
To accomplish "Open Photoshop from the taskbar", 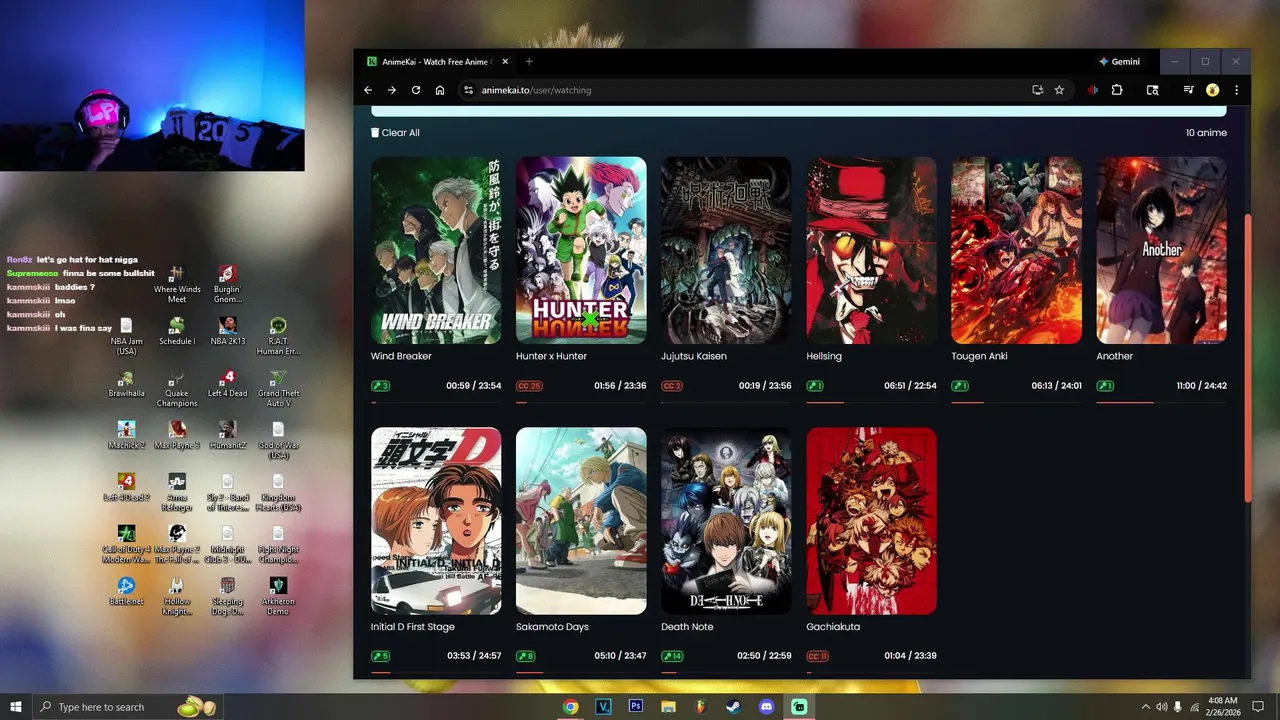I will [x=635, y=707].
